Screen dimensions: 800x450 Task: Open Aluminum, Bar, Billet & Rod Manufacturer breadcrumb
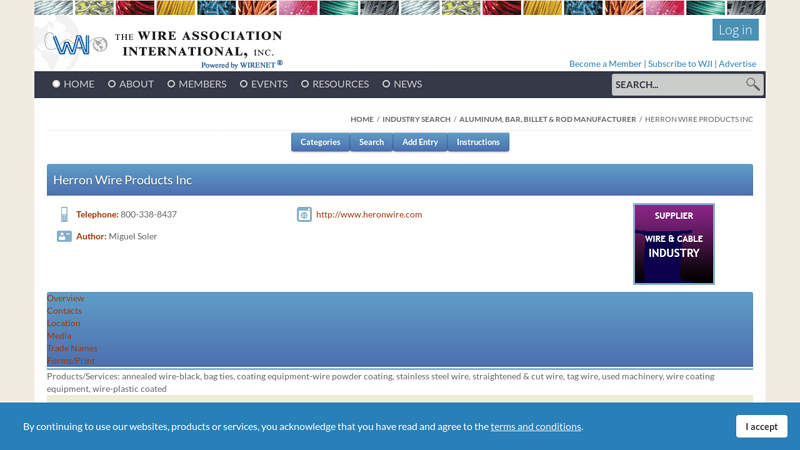[x=547, y=119]
